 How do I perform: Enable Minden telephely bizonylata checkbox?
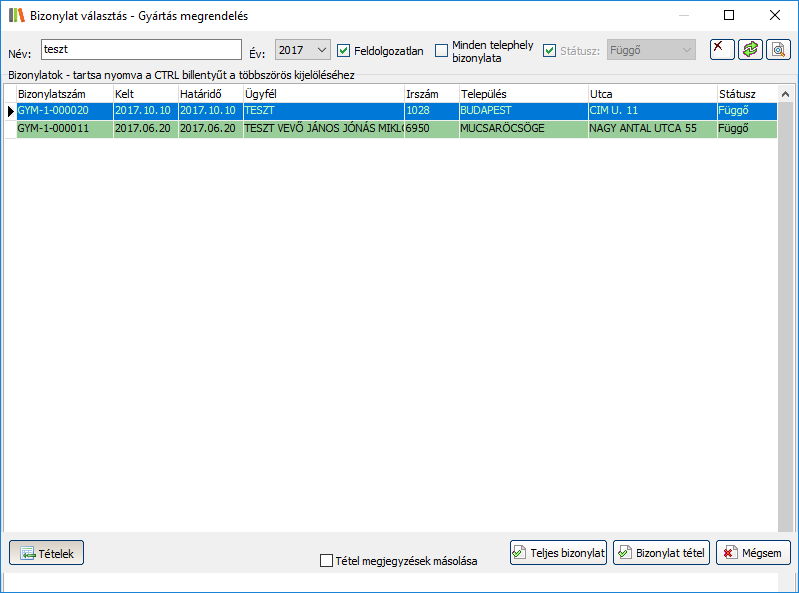pos(442,51)
